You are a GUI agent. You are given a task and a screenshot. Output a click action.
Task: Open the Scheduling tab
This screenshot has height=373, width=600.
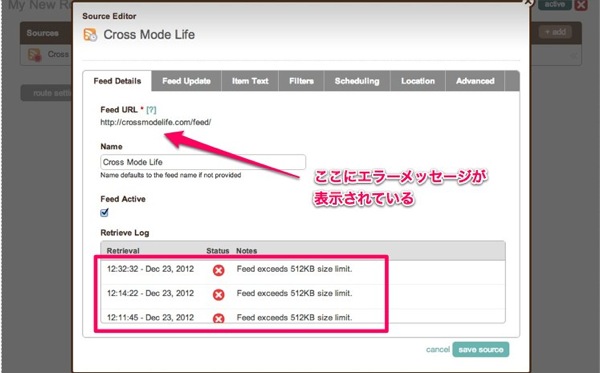(357, 81)
